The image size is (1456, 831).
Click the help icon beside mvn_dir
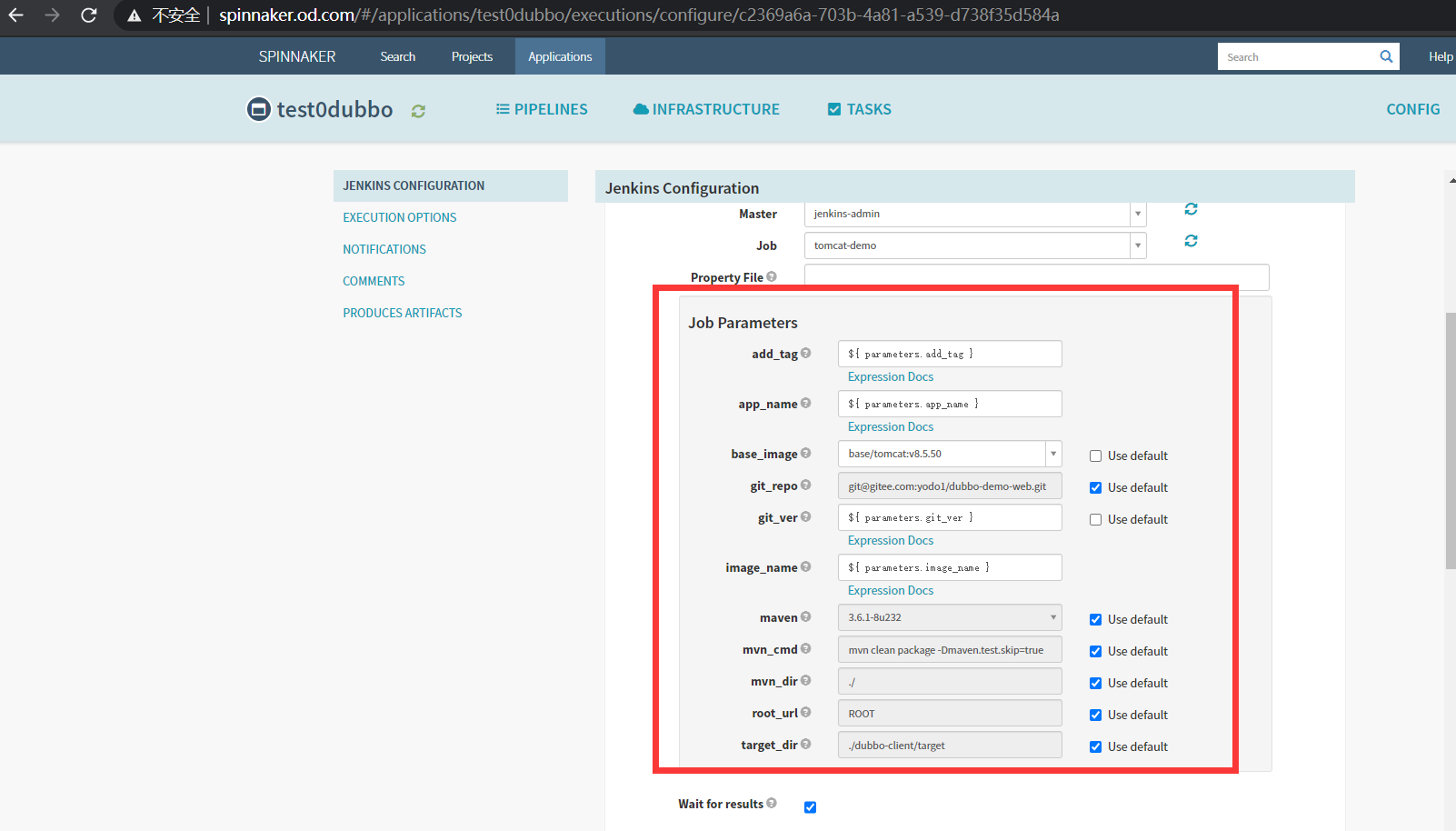[x=805, y=680]
